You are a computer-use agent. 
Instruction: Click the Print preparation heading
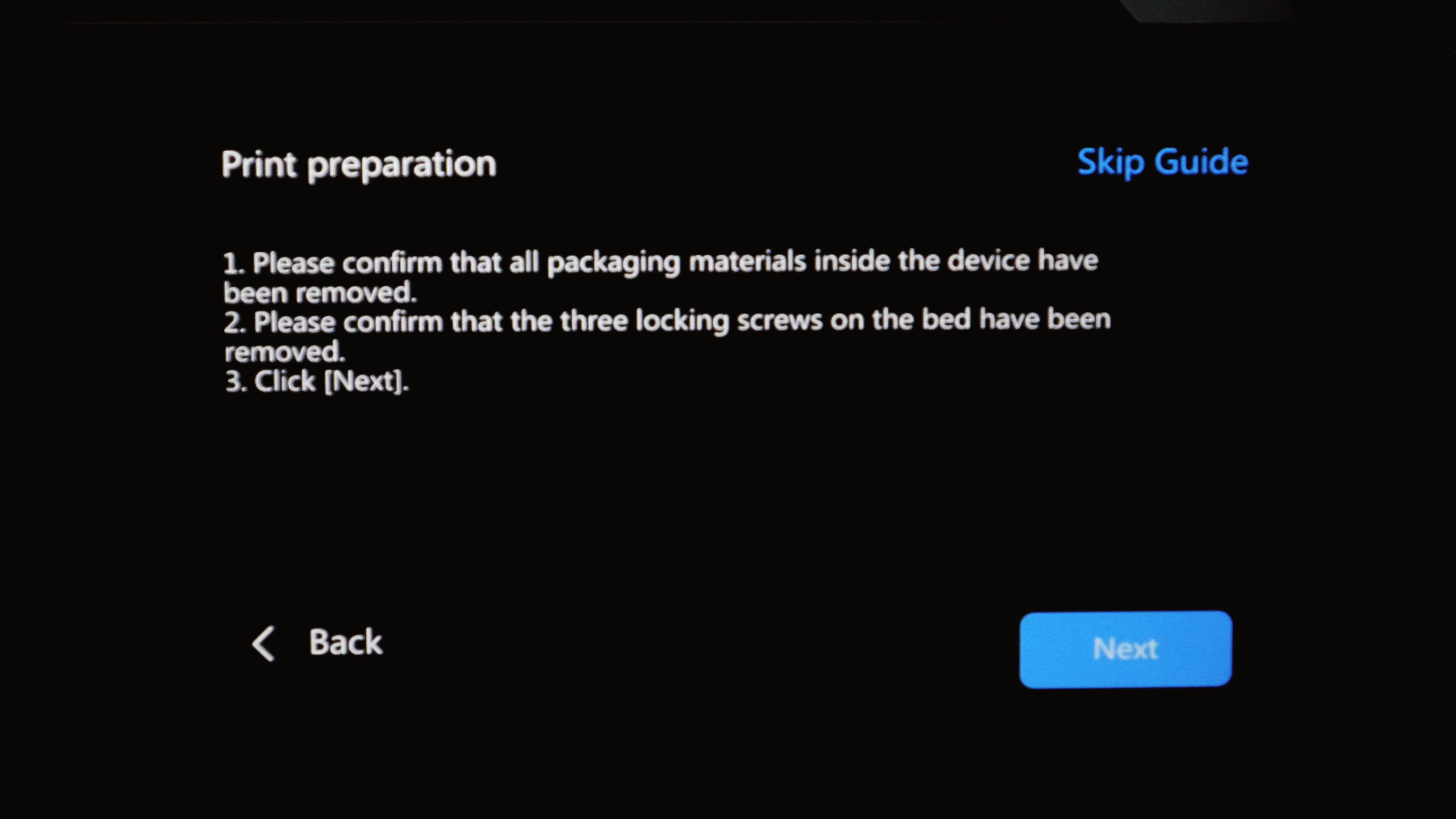[x=359, y=165]
